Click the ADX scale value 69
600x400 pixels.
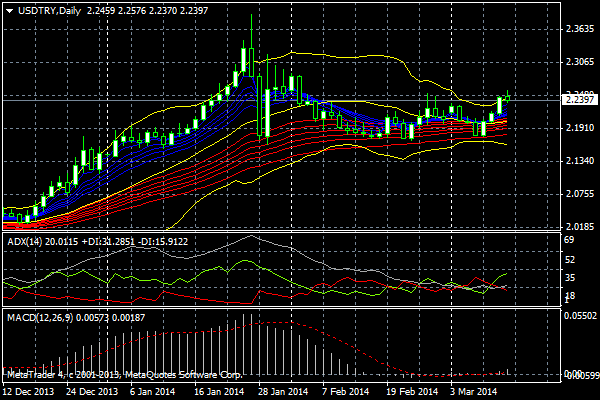tap(568, 241)
